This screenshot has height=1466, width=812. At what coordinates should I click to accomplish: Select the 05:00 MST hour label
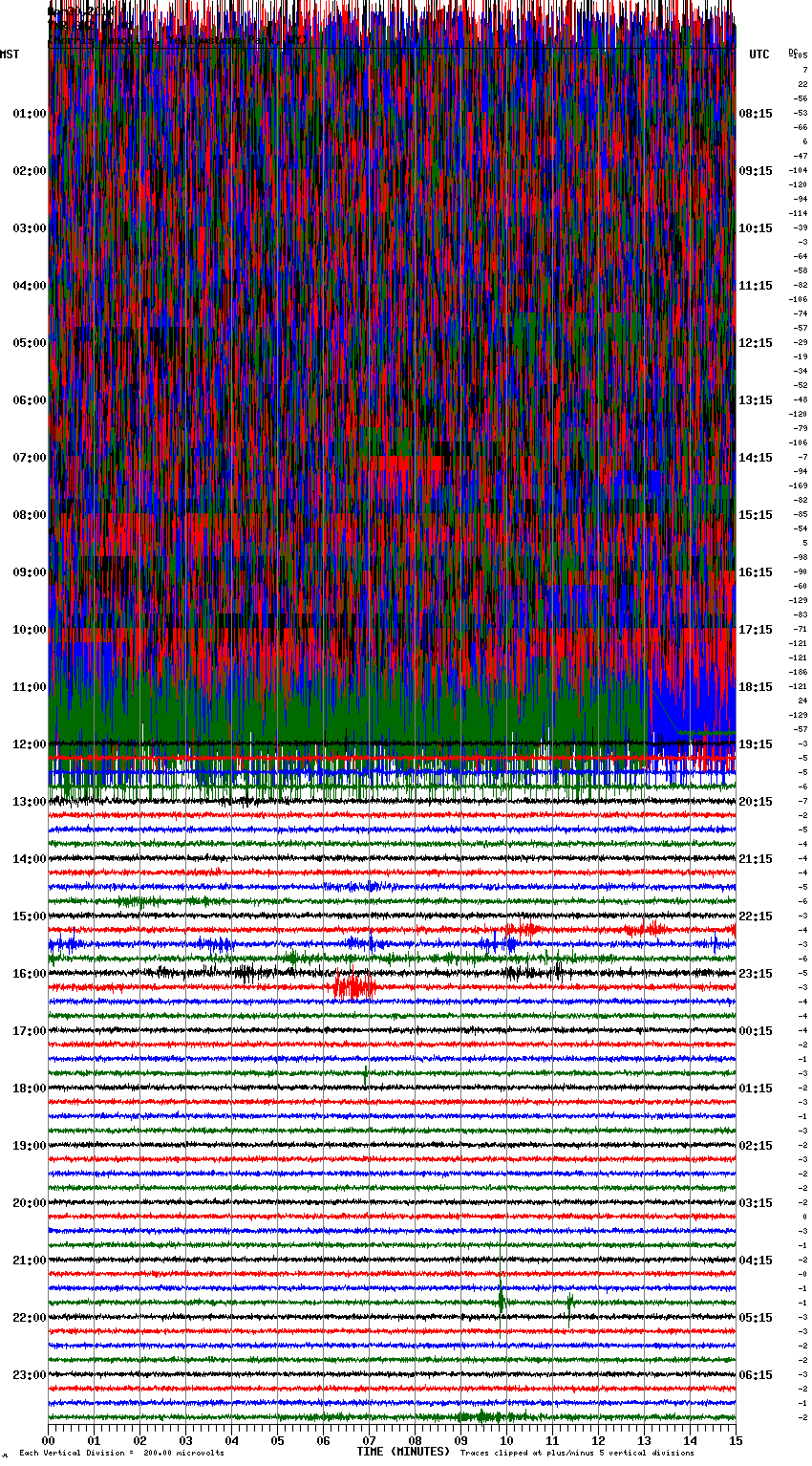(30, 343)
